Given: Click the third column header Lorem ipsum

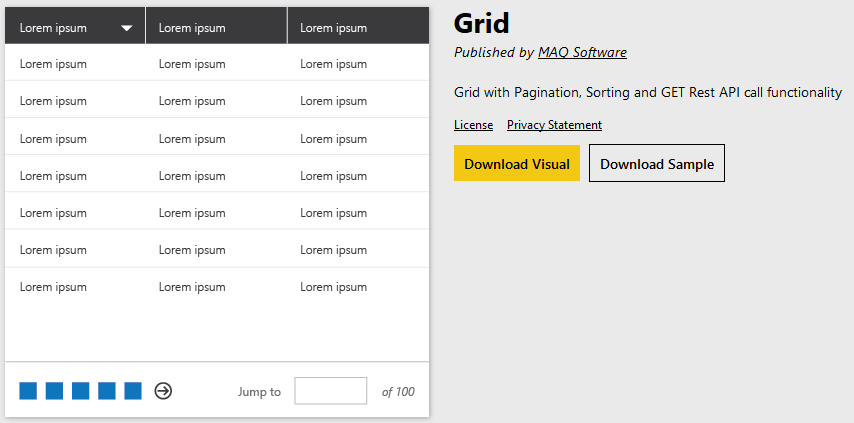Looking at the screenshot, I should pos(334,28).
